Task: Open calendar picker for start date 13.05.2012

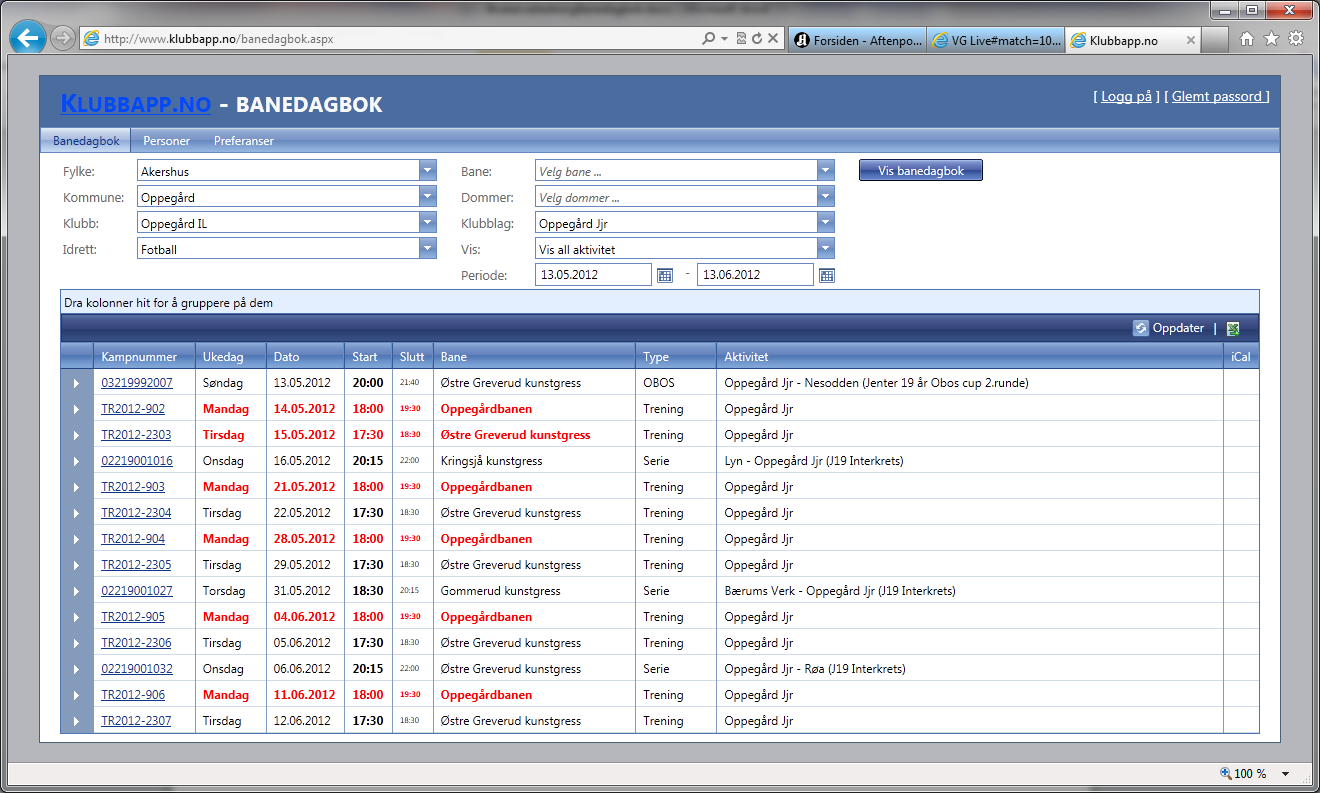Action: click(665, 275)
